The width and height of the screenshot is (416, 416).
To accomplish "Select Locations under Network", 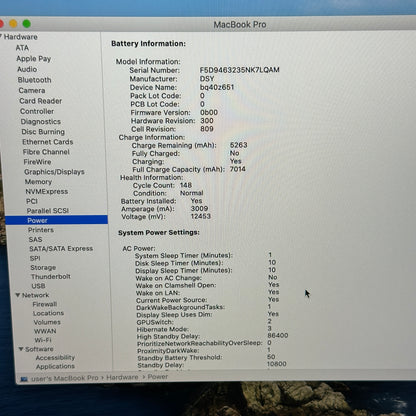I will click(x=48, y=313).
